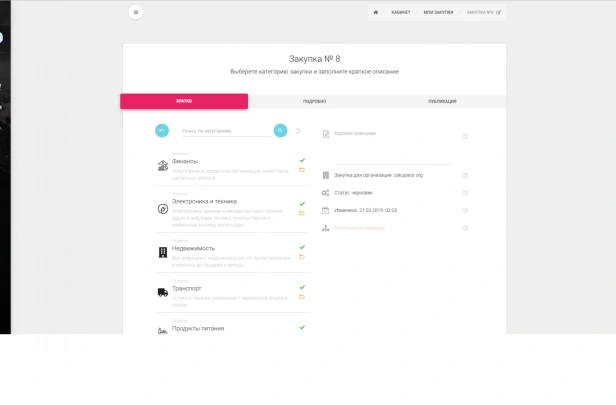The image size is (616, 405).
Task: Click the home icon in breadcrumbs
Action: (x=376, y=12)
